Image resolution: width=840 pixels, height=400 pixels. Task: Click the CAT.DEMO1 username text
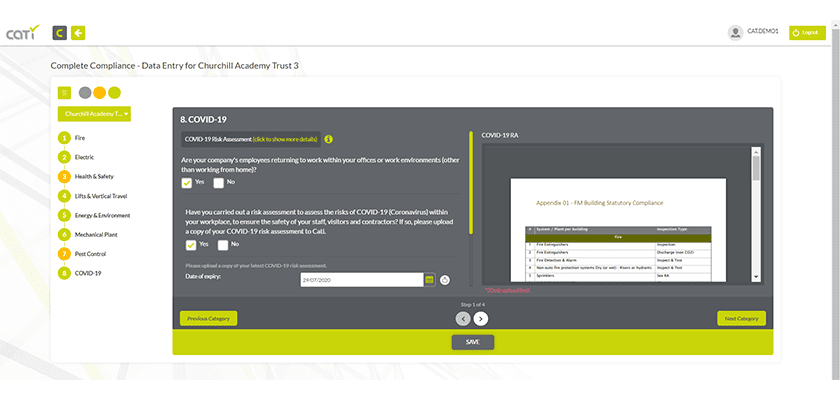[x=763, y=32]
